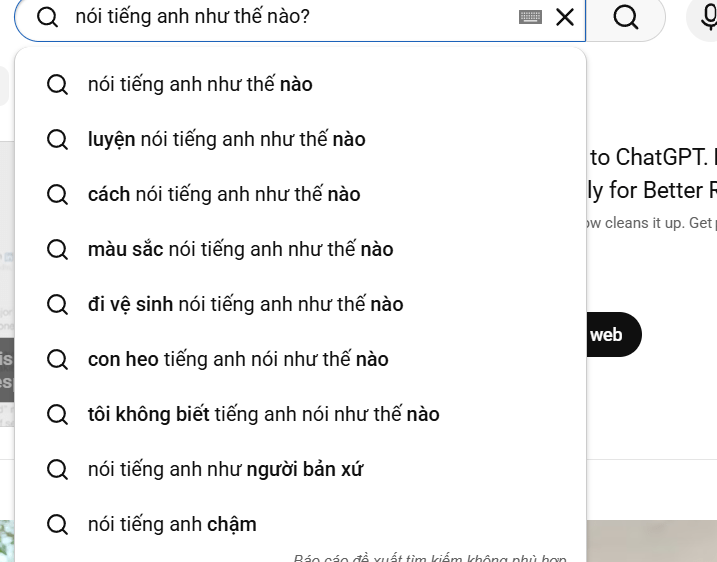Start voice search with microphone icon

tap(705, 17)
